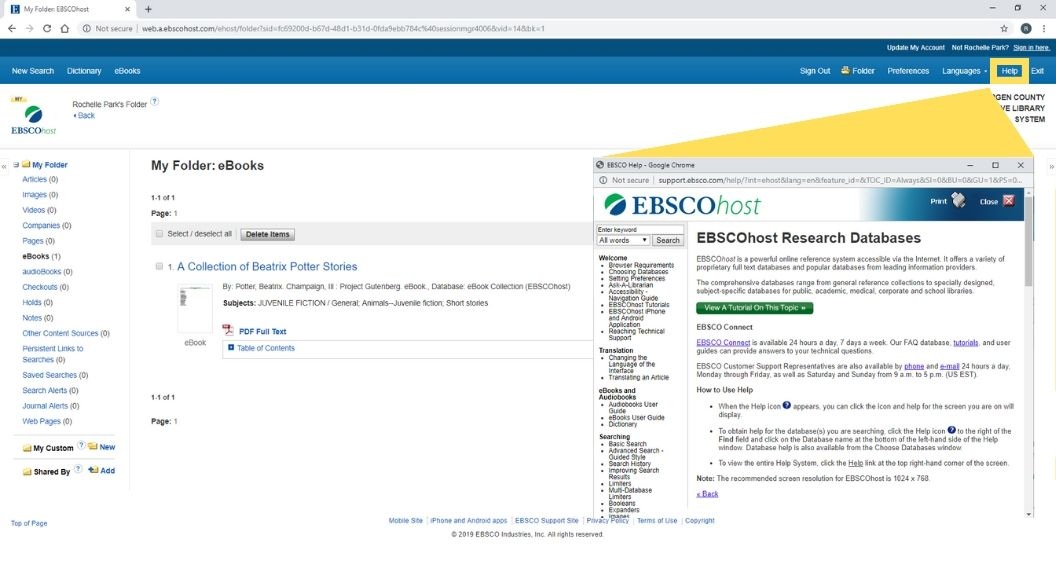The image size is (1056, 568).
Task: Click the browser back arrow
Action: pyautogui.click(x=11, y=28)
